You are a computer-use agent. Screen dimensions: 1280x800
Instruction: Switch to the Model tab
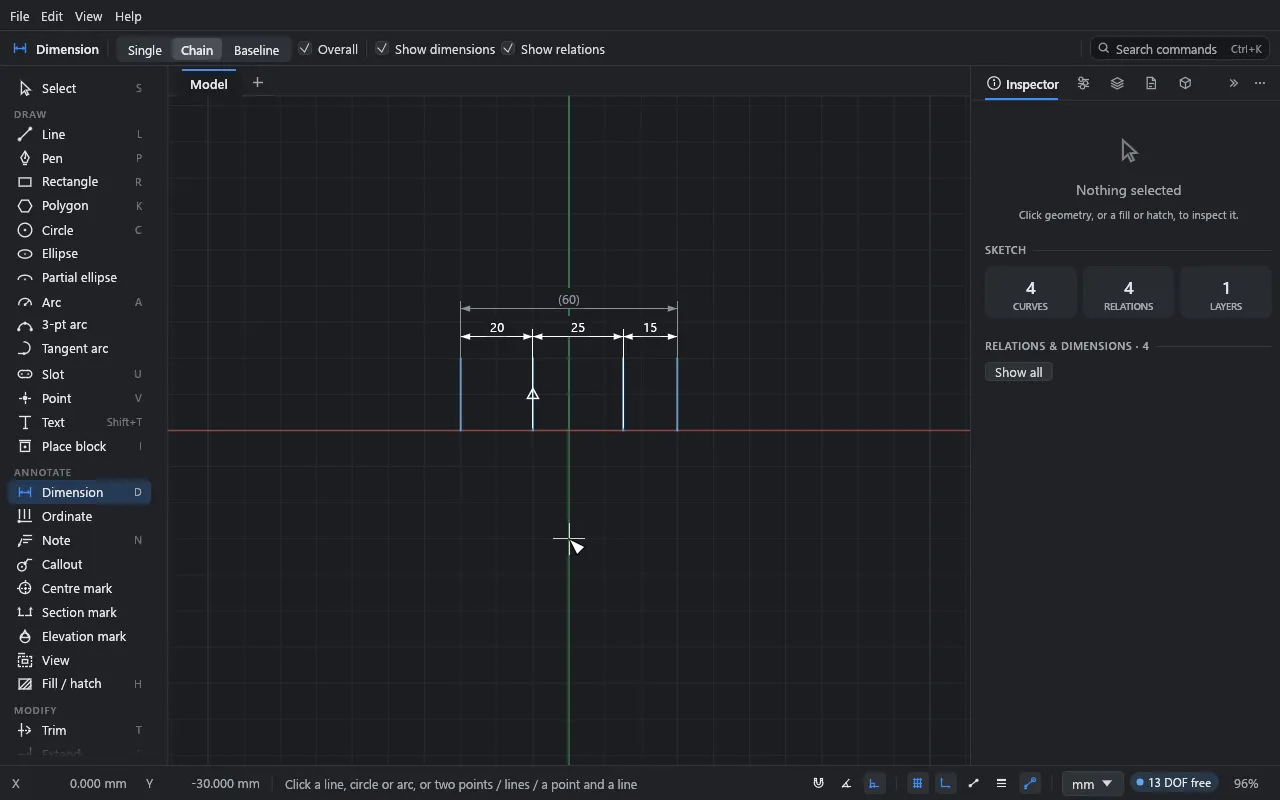(209, 84)
